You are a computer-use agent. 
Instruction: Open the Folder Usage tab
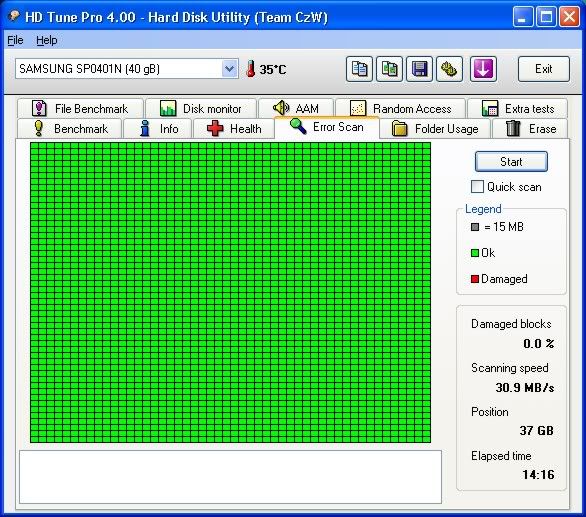pyautogui.click(x=435, y=129)
